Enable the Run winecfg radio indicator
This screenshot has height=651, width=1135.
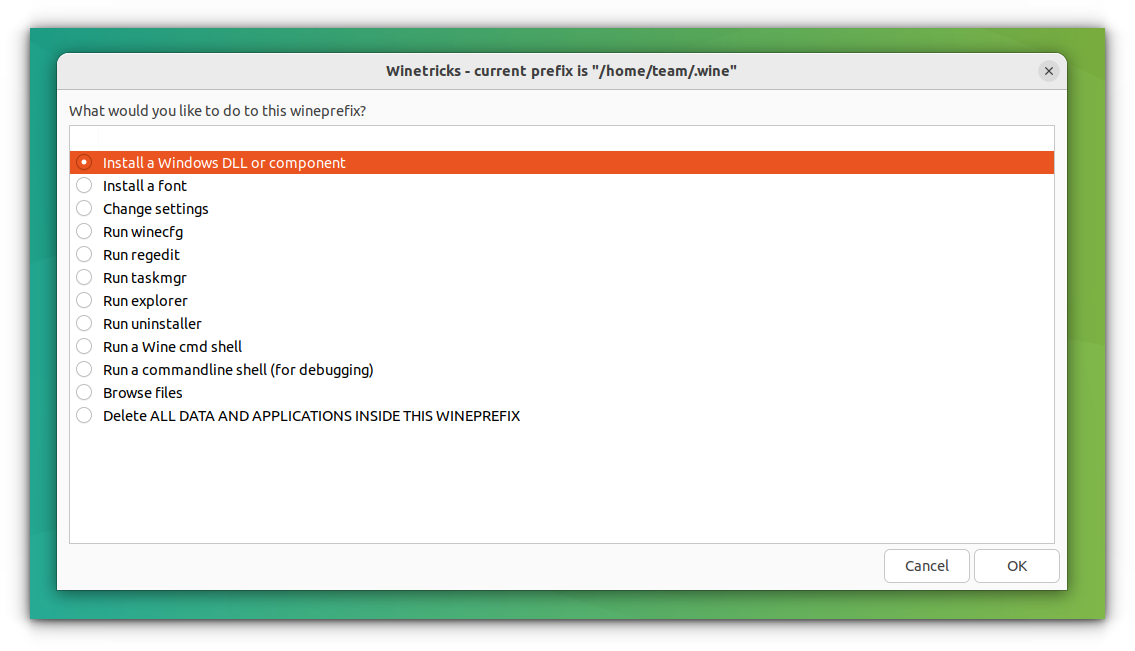click(x=84, y=230)
